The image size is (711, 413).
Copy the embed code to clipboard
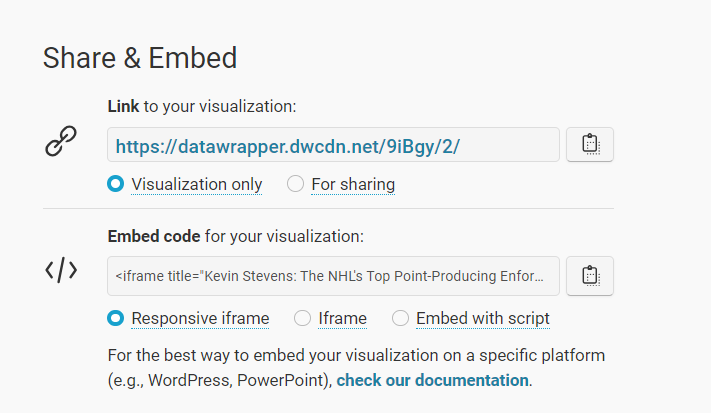click(590, 276)
